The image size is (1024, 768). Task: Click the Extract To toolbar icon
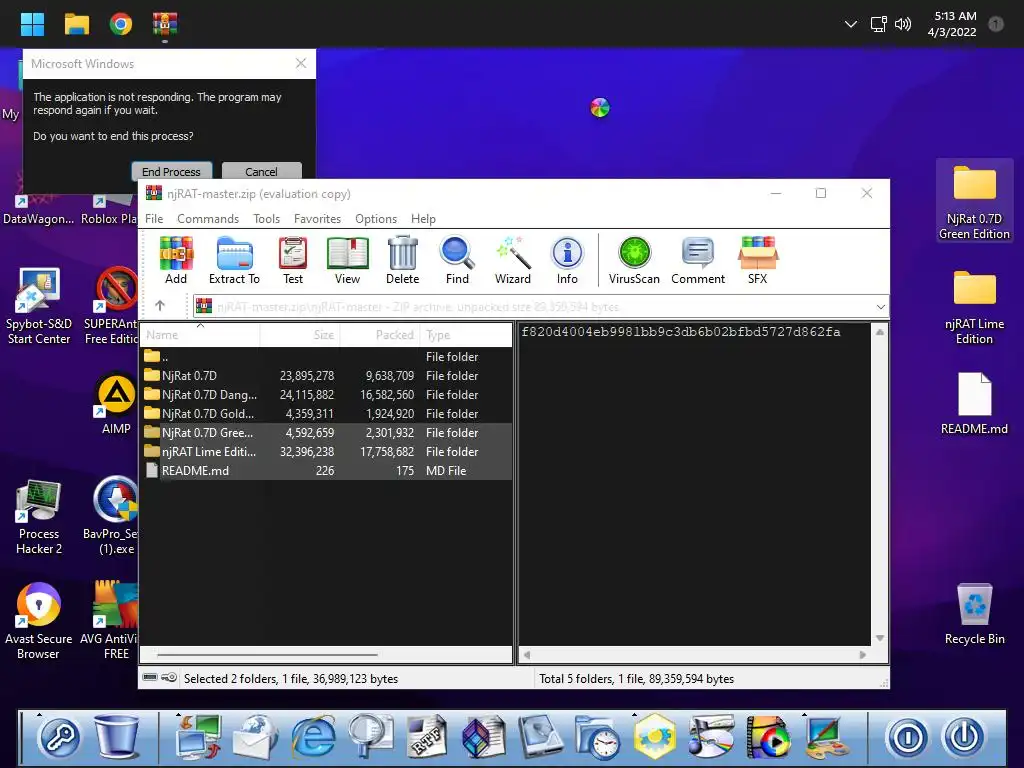pos(234,260)
